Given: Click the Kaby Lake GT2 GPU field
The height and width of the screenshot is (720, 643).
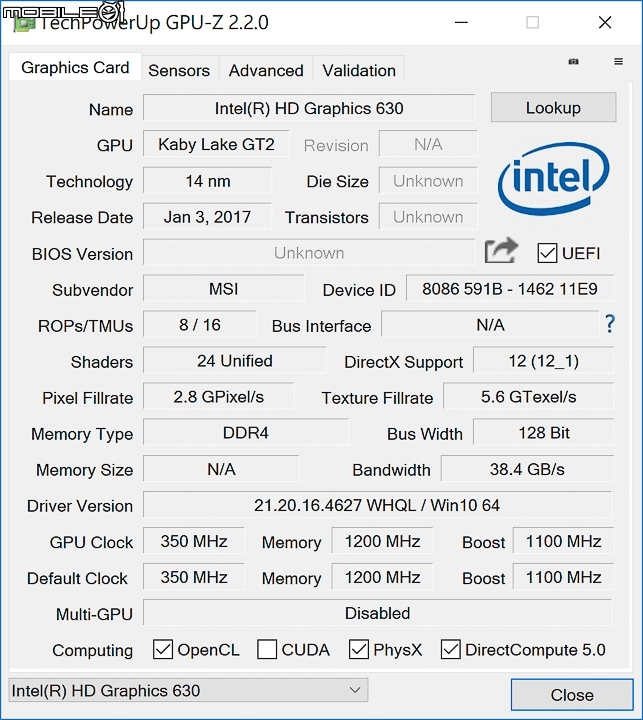Looking at the screenshot, I should tap(216, 144).
